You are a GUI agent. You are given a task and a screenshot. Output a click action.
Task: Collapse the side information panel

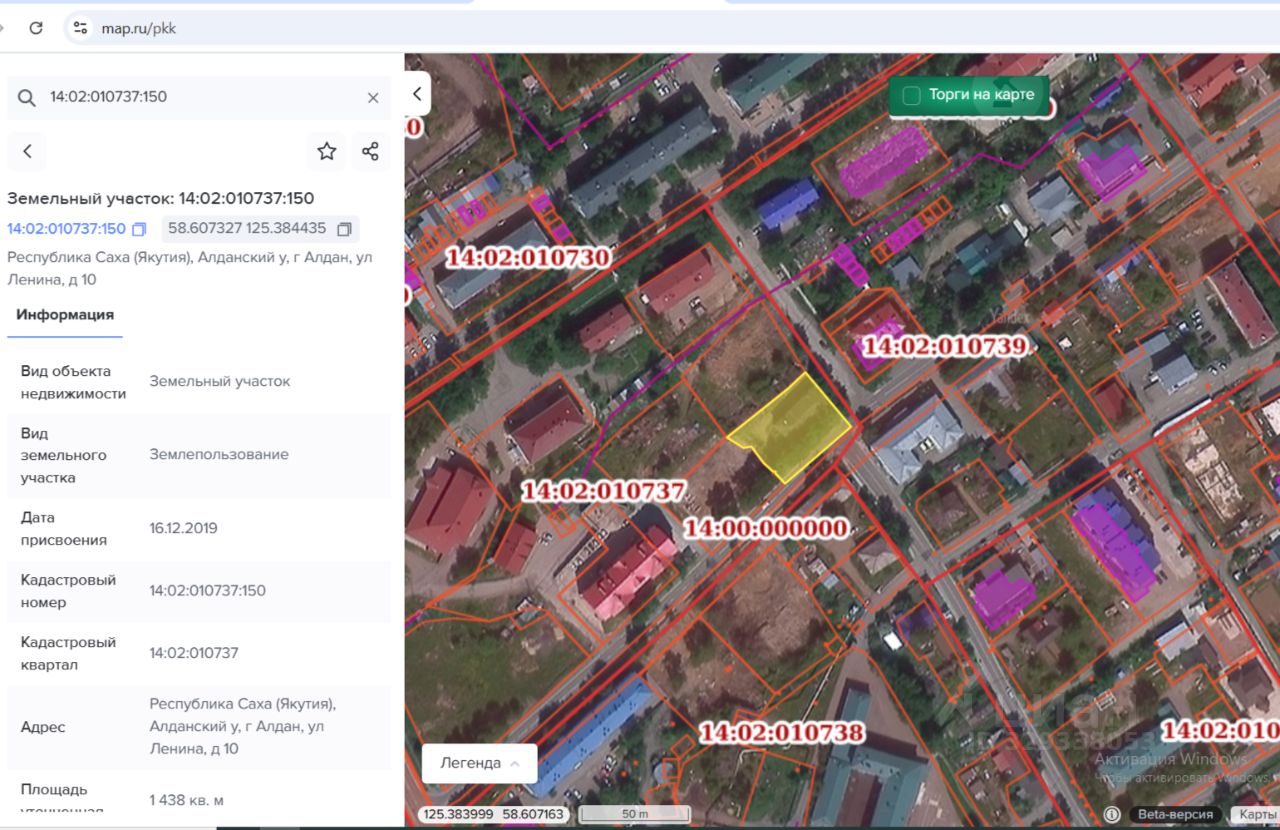pyautogui.click(x=417, y=94)
